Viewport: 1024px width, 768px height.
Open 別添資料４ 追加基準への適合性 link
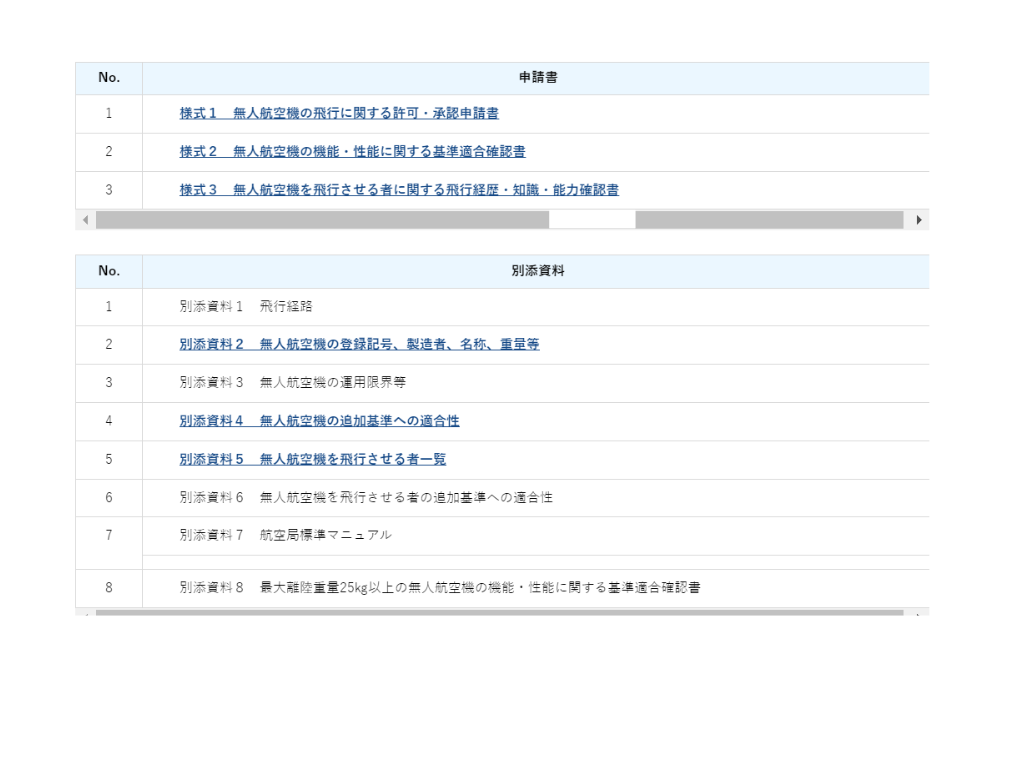point(319,421)
